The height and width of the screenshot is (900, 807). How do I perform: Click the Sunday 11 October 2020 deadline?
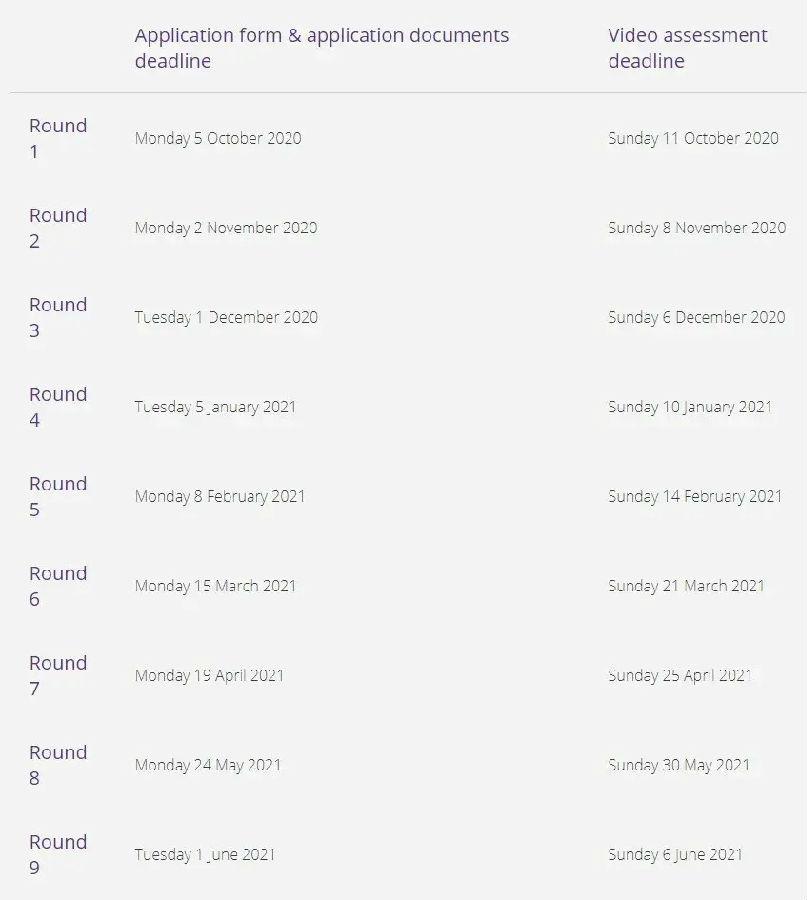point(693,138)
